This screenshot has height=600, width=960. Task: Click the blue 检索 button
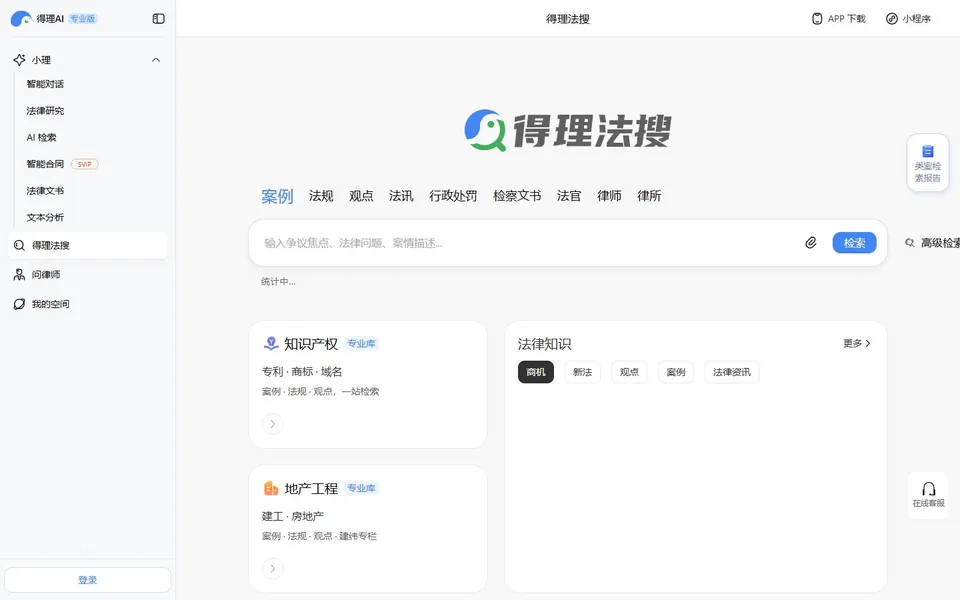pos(854,243)
